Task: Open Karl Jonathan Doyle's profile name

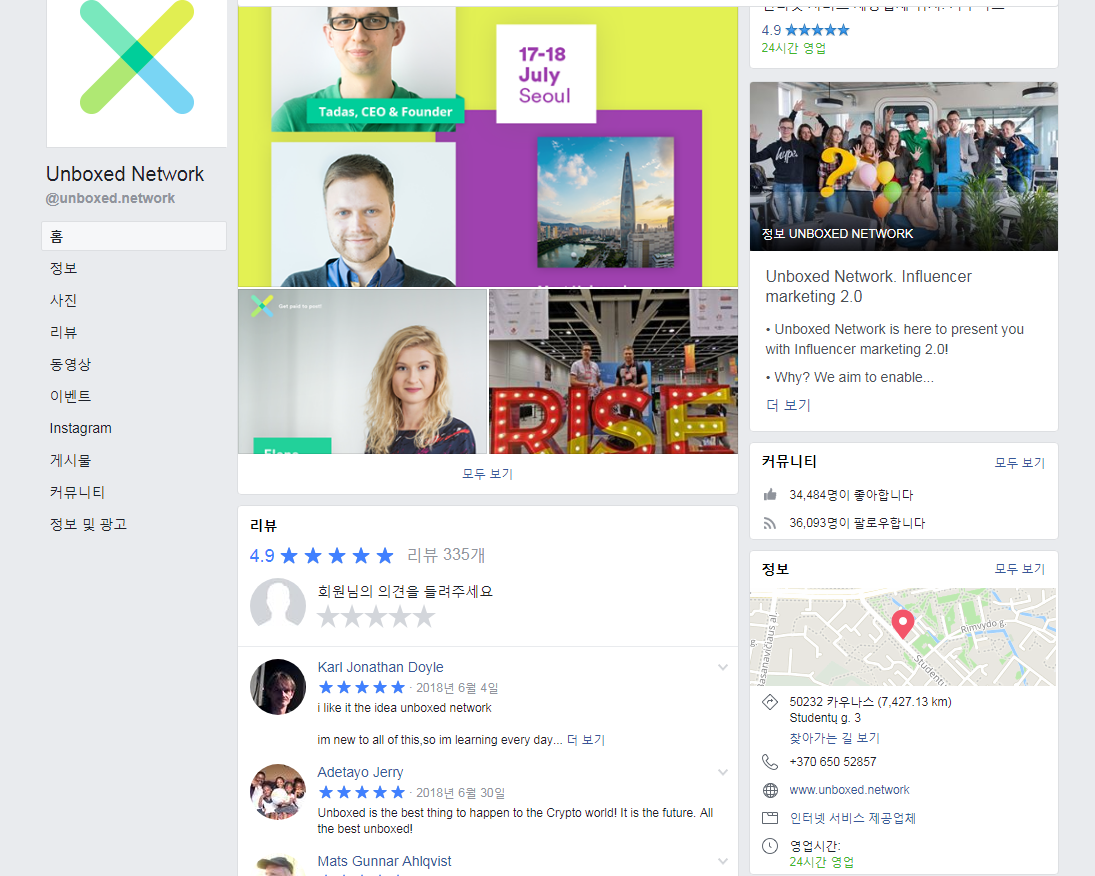Action: (381, 667)
